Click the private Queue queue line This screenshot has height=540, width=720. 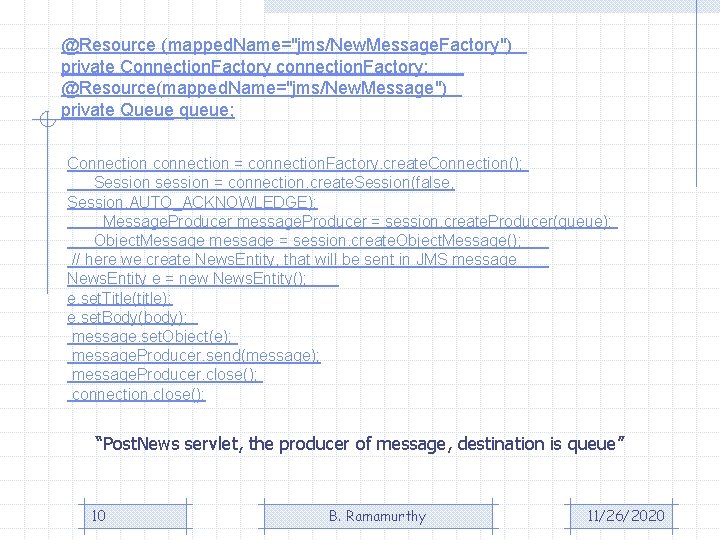(x=148, y=110)
